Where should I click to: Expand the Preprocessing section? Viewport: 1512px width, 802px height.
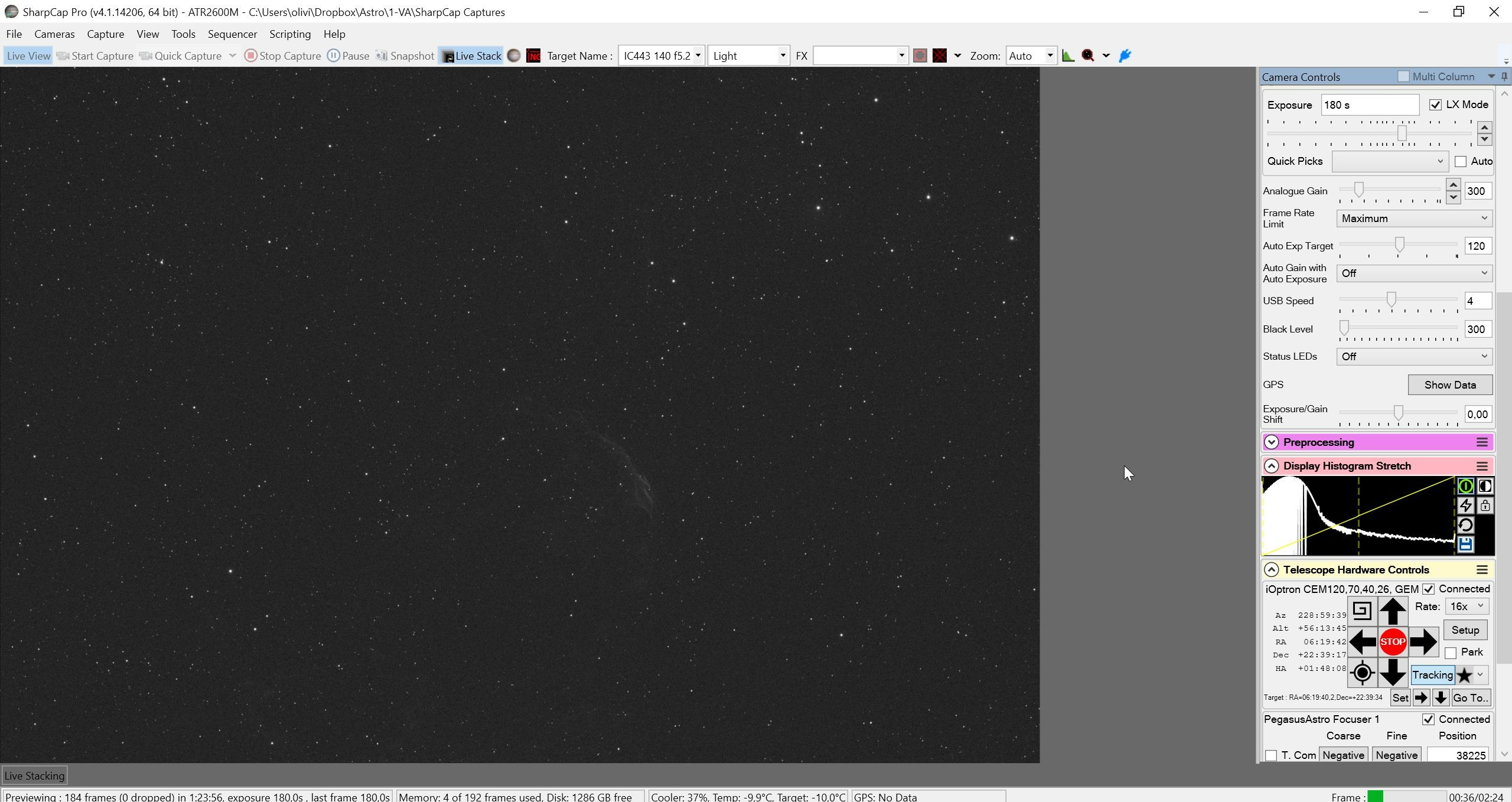tap(1271, 442)
